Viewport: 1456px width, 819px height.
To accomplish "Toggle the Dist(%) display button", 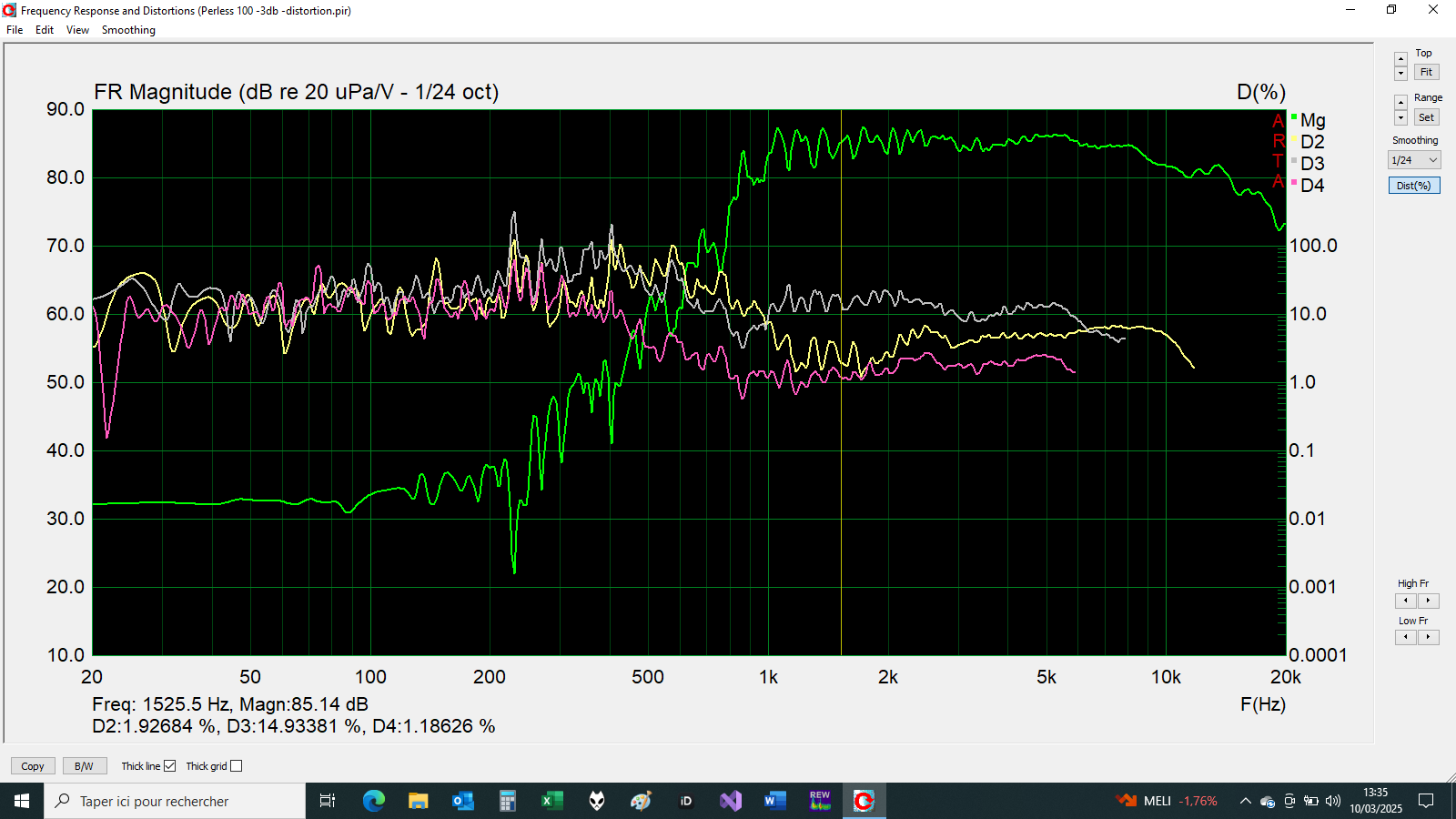I will tap(1413, 186).
